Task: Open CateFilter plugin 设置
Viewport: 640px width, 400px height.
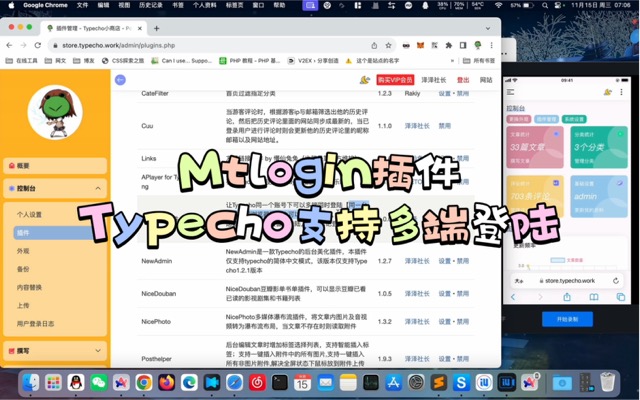Action: (x=444, y=93)
